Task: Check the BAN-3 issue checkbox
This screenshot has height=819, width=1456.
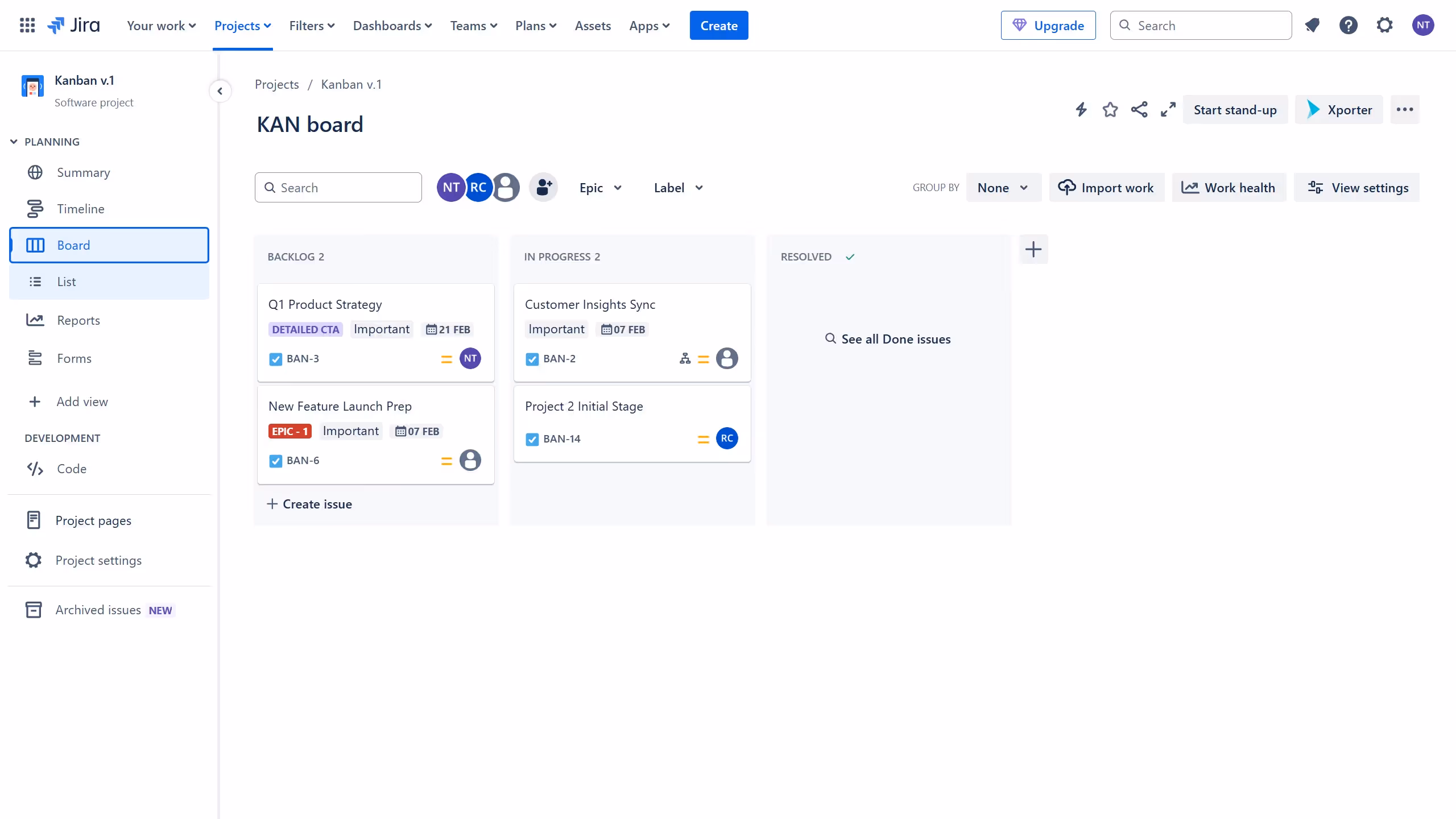Action: 275,359
